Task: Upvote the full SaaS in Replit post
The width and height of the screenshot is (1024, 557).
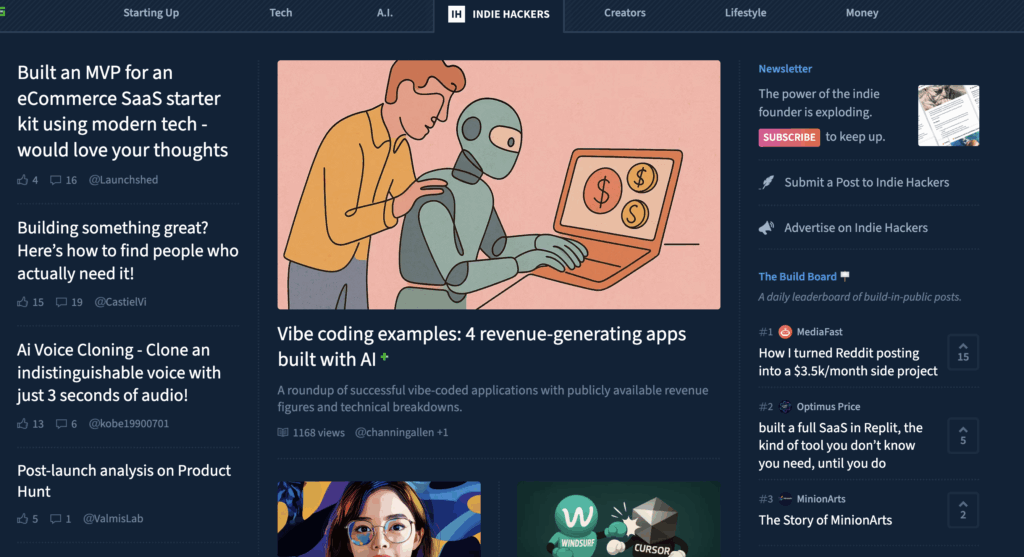Action: tap(963, 436)
